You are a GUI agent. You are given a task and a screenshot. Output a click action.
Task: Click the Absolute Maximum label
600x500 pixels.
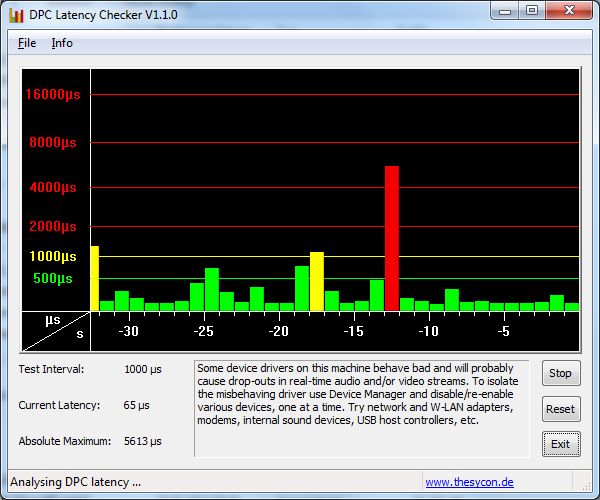pyautogui.click(x=65, y=441)
